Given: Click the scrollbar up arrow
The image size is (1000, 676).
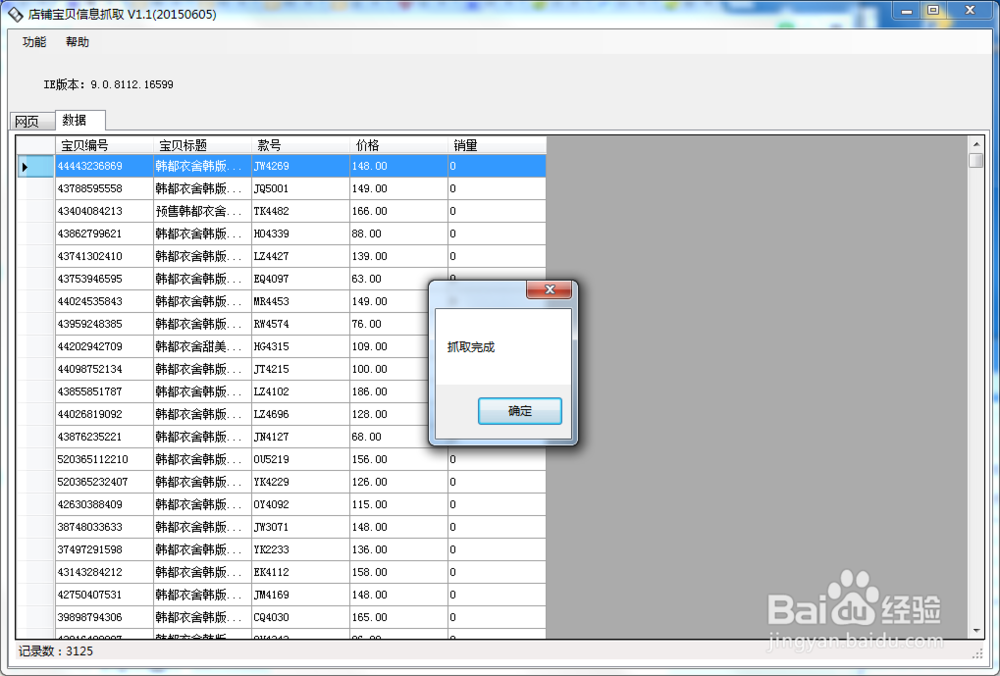Looking at the screenshot, I should coord(976,143).
